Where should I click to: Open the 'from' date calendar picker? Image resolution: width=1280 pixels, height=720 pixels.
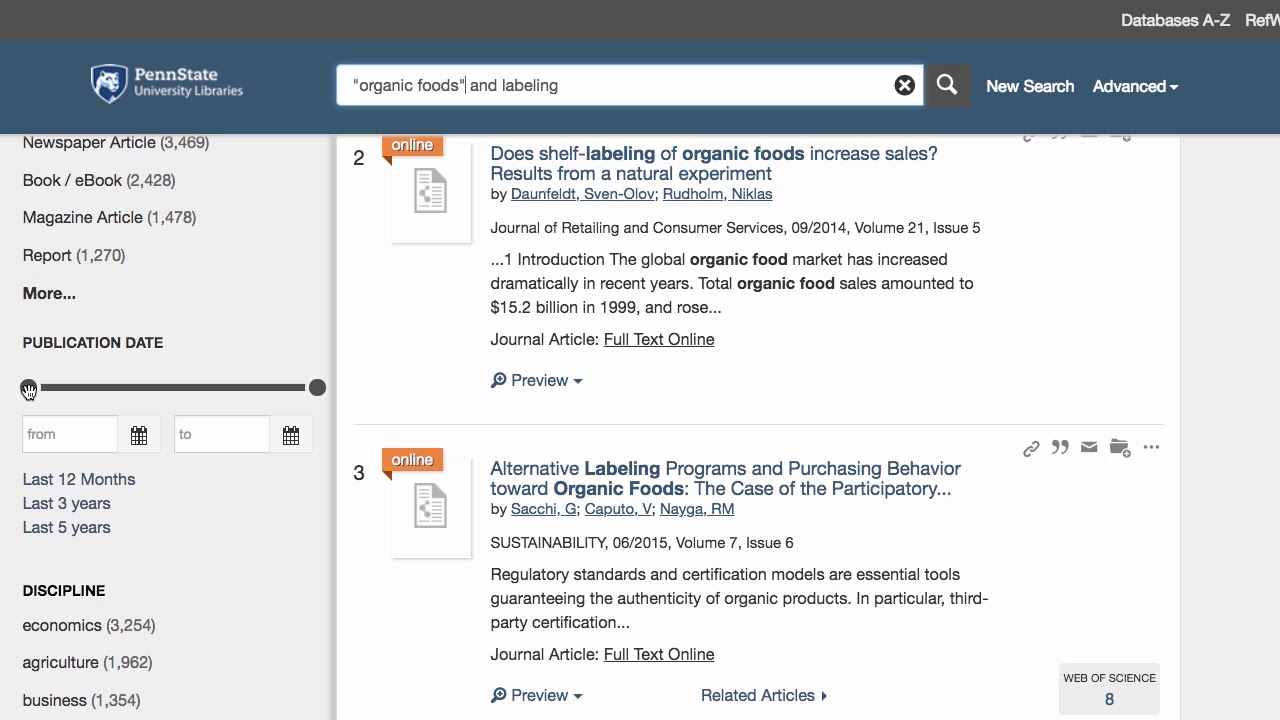pos(139,435)
